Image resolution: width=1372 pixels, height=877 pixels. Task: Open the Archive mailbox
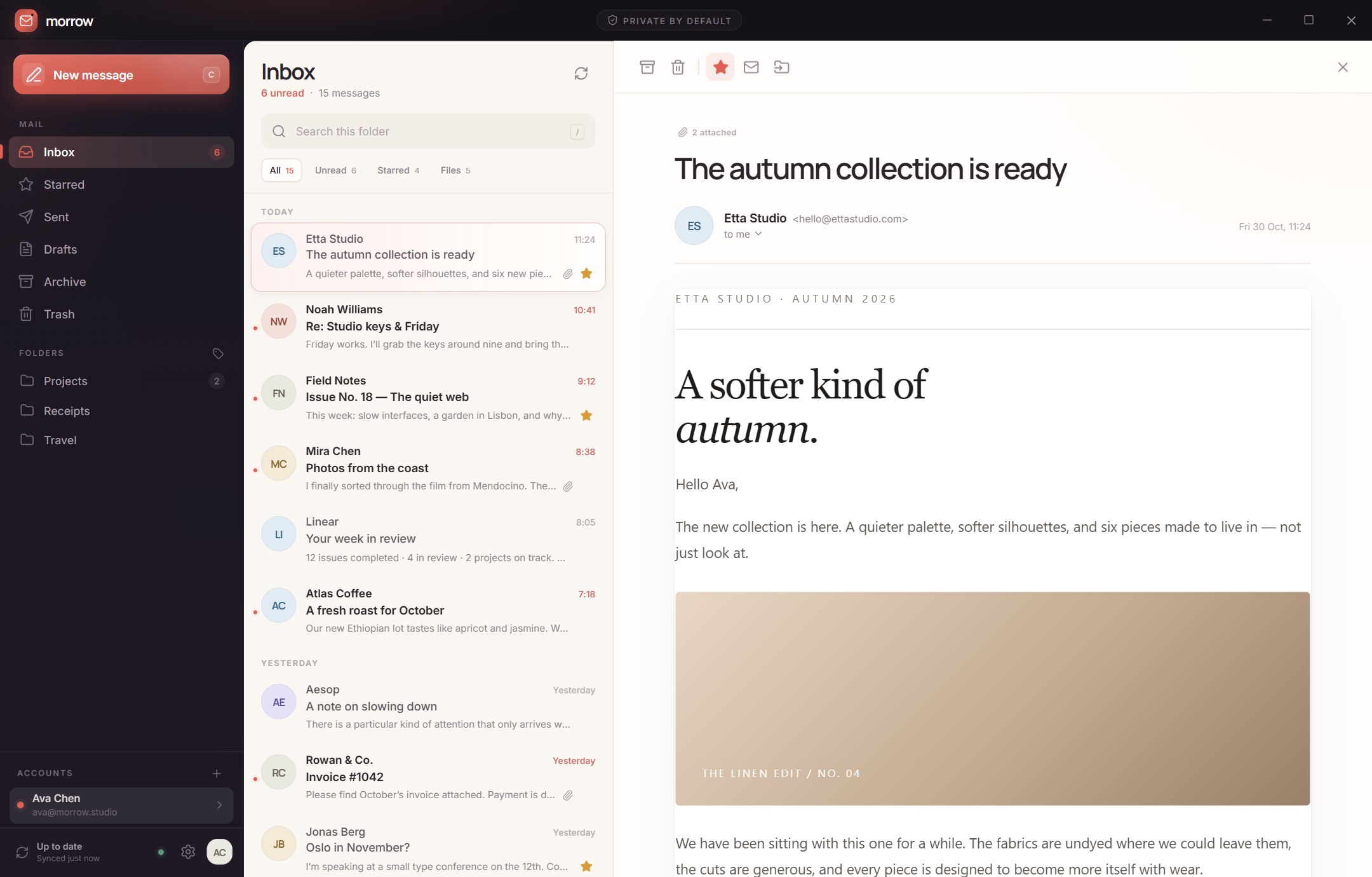pos(121,282)
